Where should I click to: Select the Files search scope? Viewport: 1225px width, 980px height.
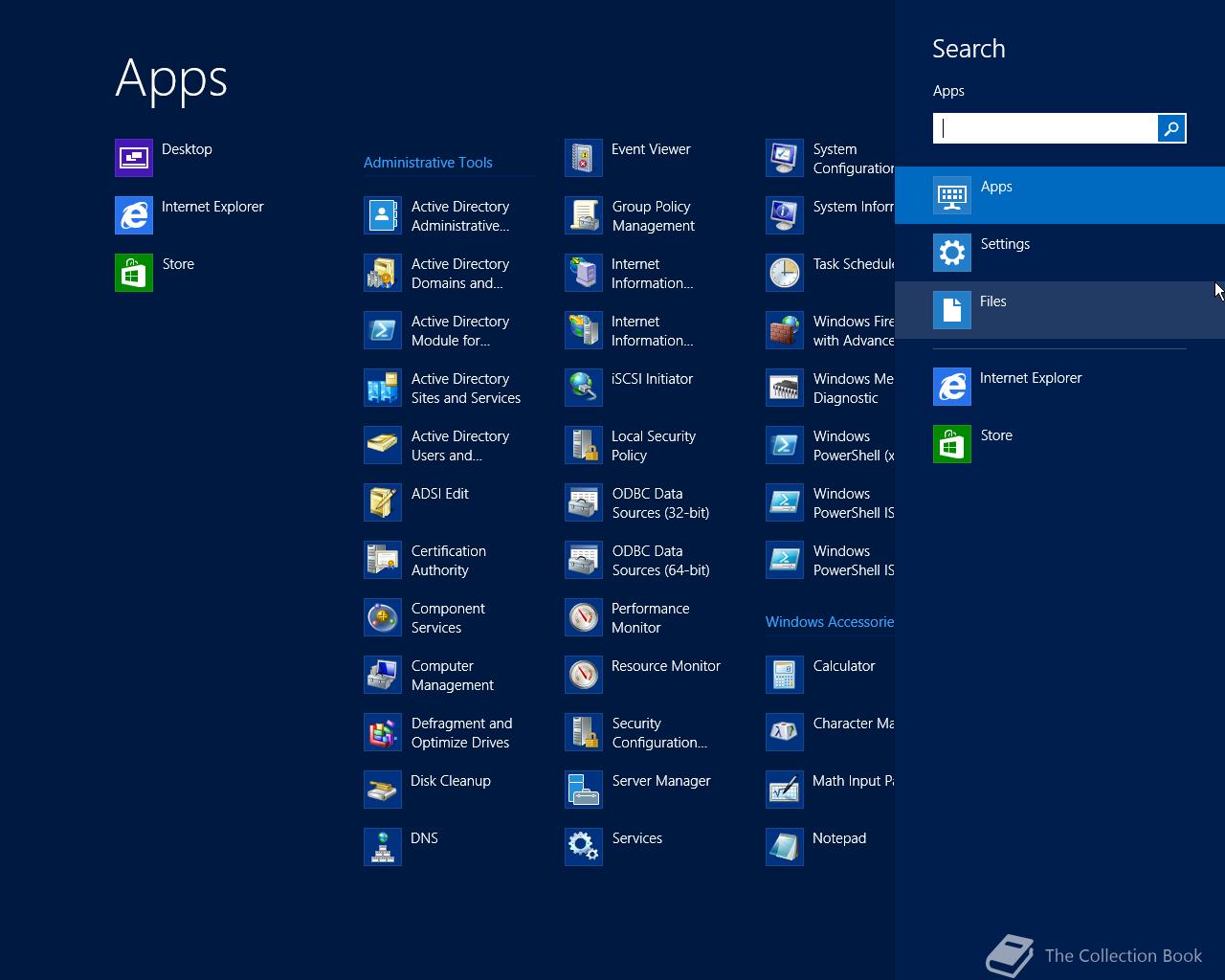coord(1059,310)
